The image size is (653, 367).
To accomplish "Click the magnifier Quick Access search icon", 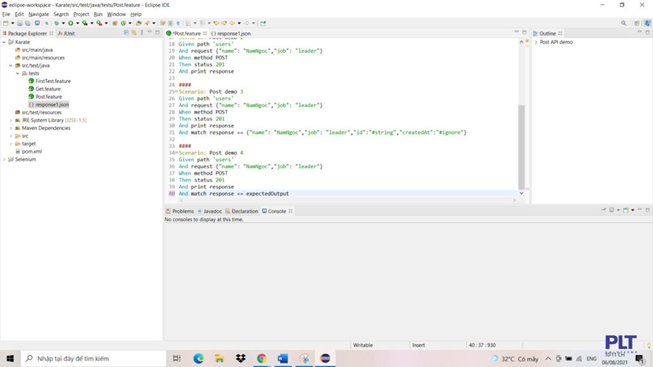I will pyautogui.click(x=623, y=23).
